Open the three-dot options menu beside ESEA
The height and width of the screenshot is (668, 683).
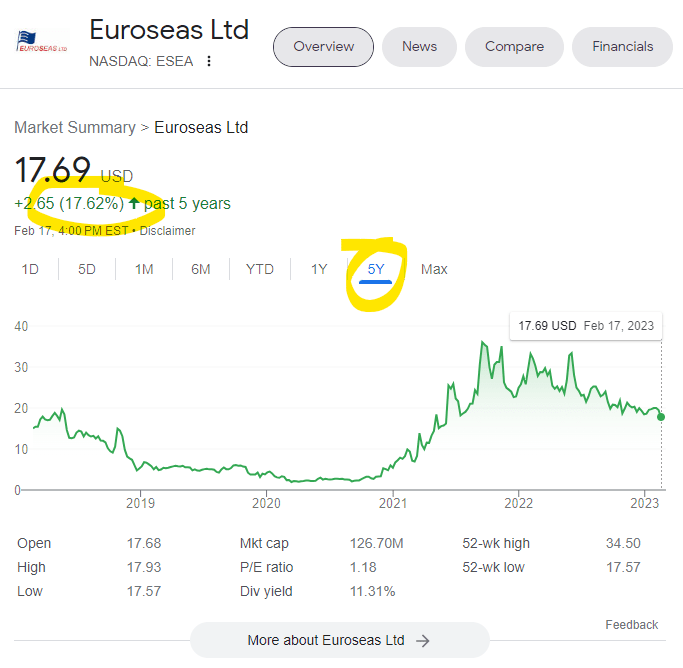tap(209, 61)
